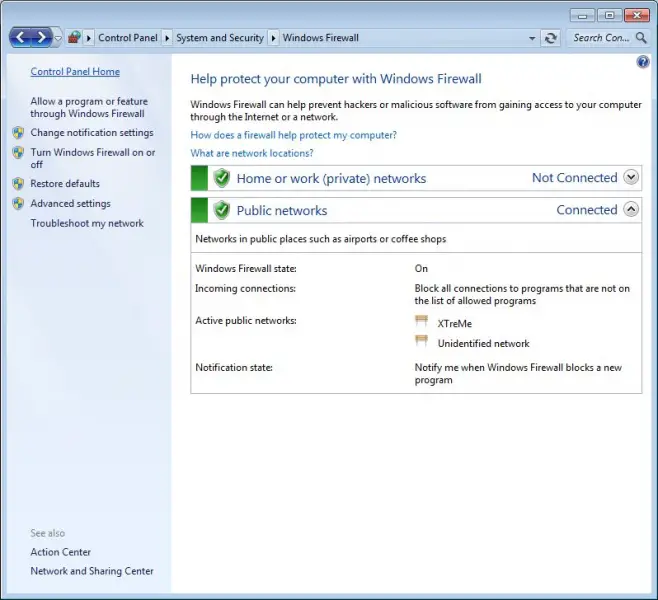Open Network and Sharing Center

(92, 571)
